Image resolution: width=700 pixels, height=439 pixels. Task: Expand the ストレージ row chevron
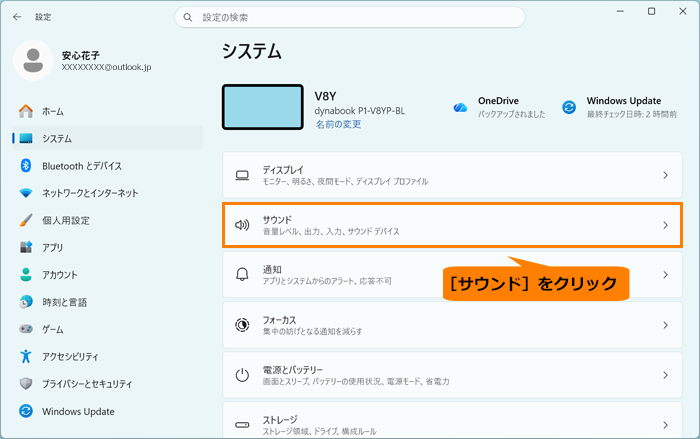click(x=665, y=425)
